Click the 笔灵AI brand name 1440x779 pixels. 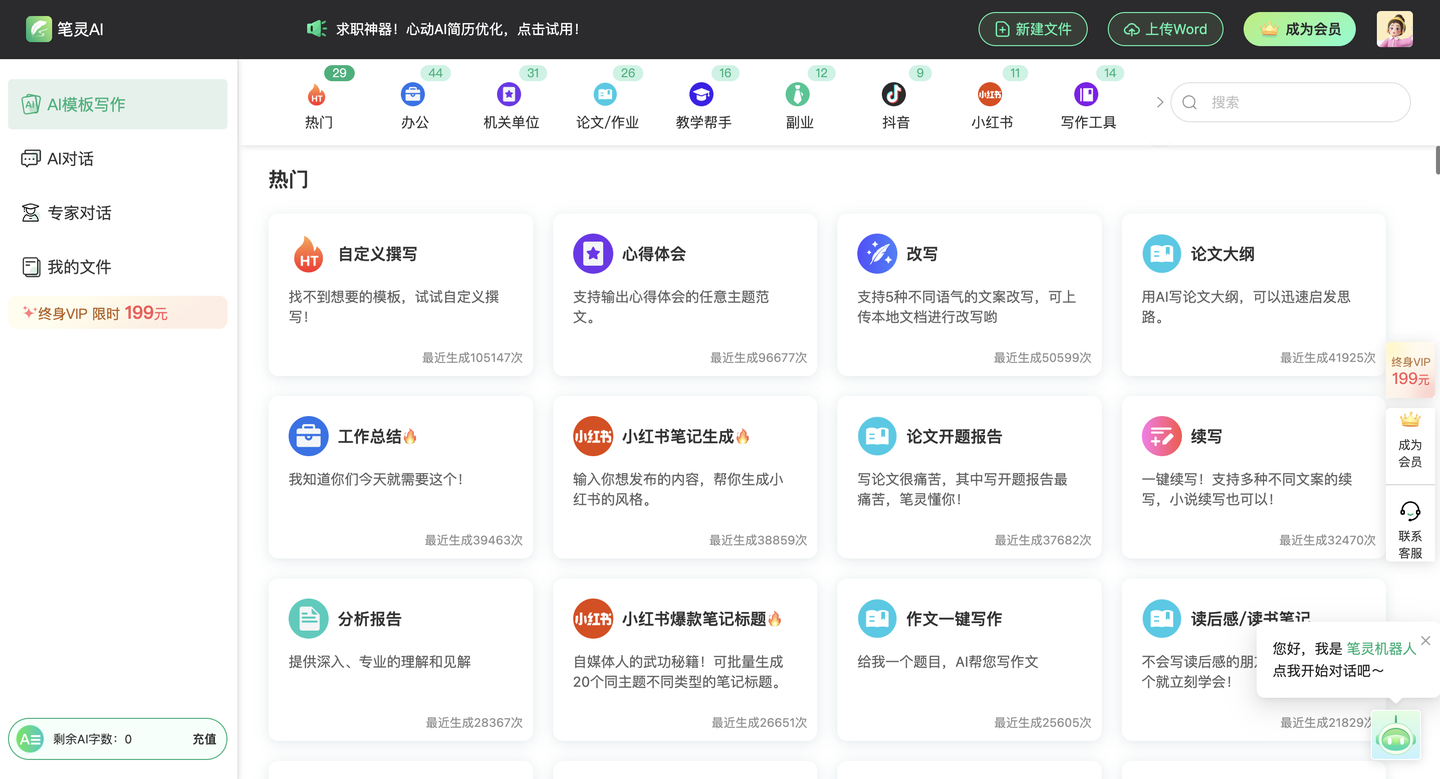[x=80, y=29]
